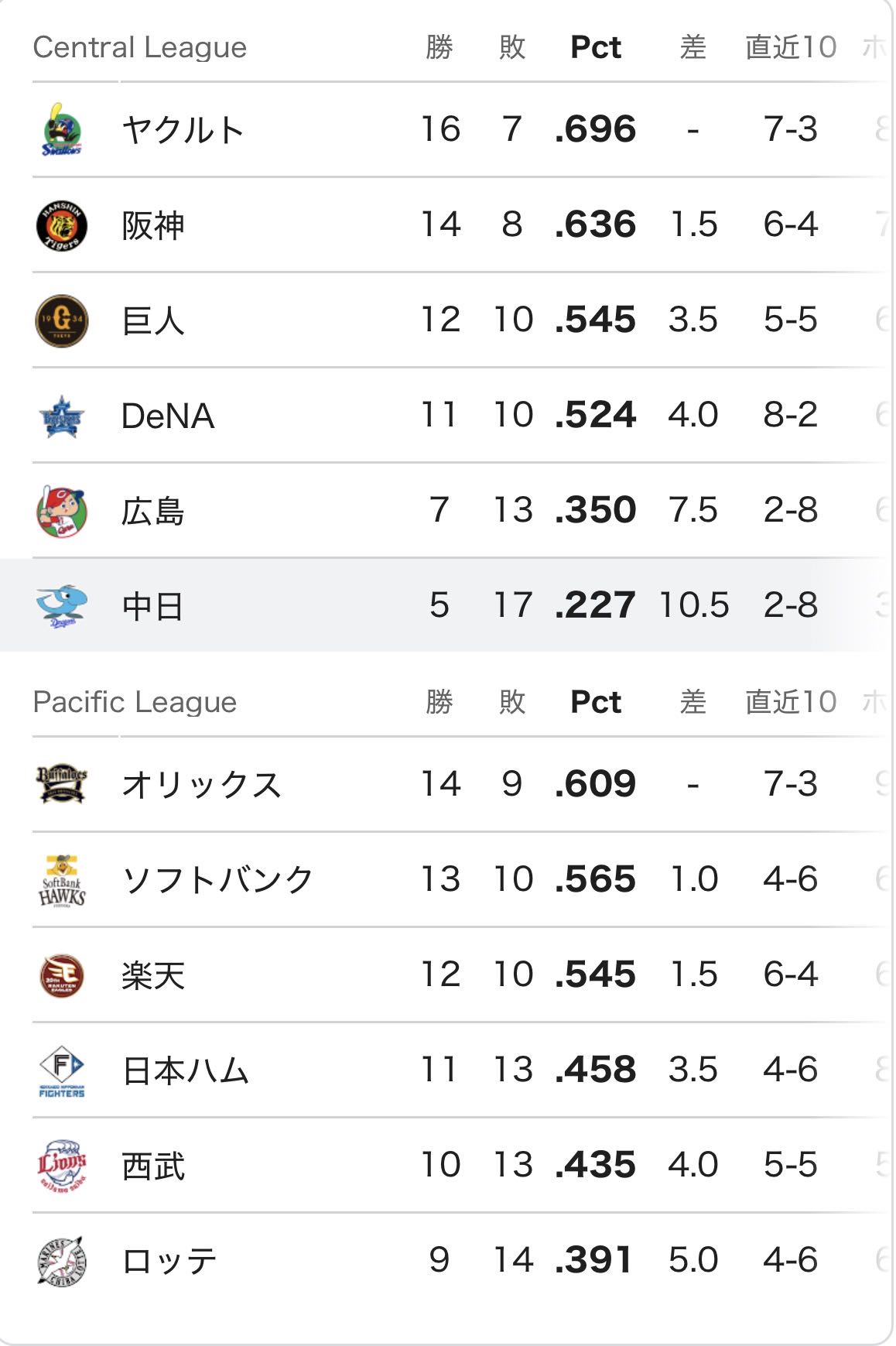Click the SoftBank Hawks team logo
The image size is (896, 1346).
(62, 880)
